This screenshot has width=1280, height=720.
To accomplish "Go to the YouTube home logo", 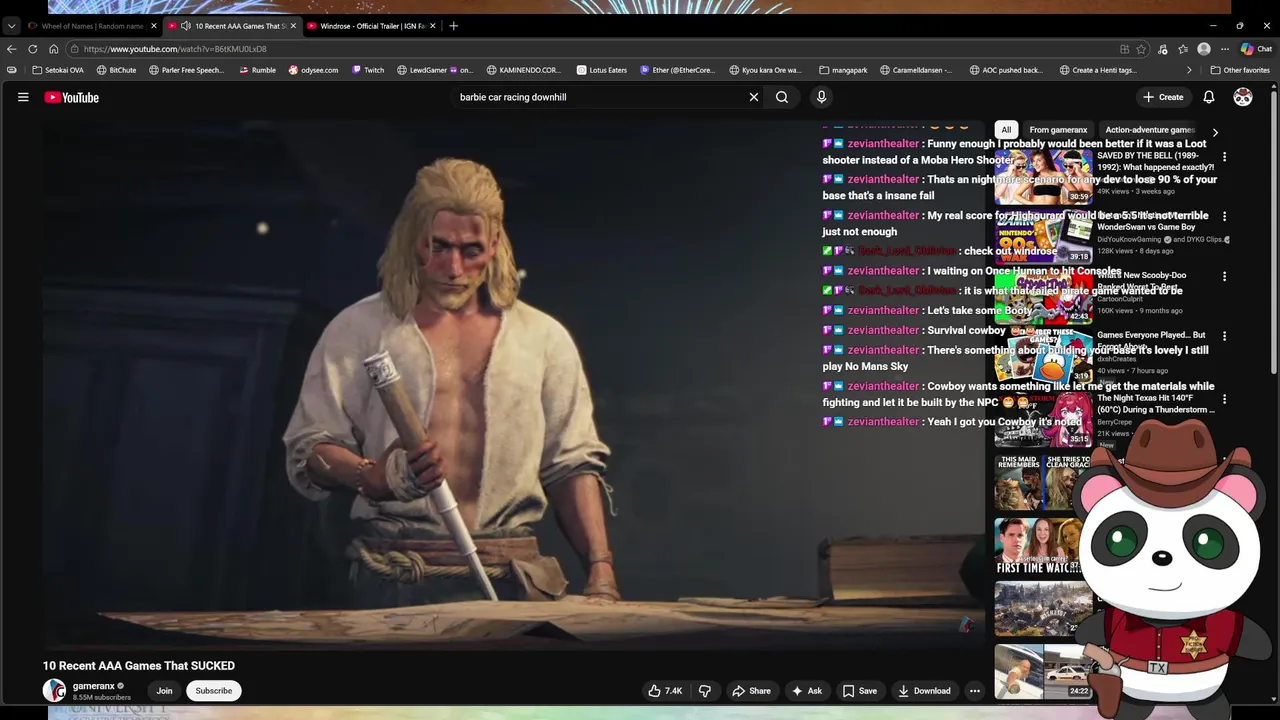I will (71, 97).
